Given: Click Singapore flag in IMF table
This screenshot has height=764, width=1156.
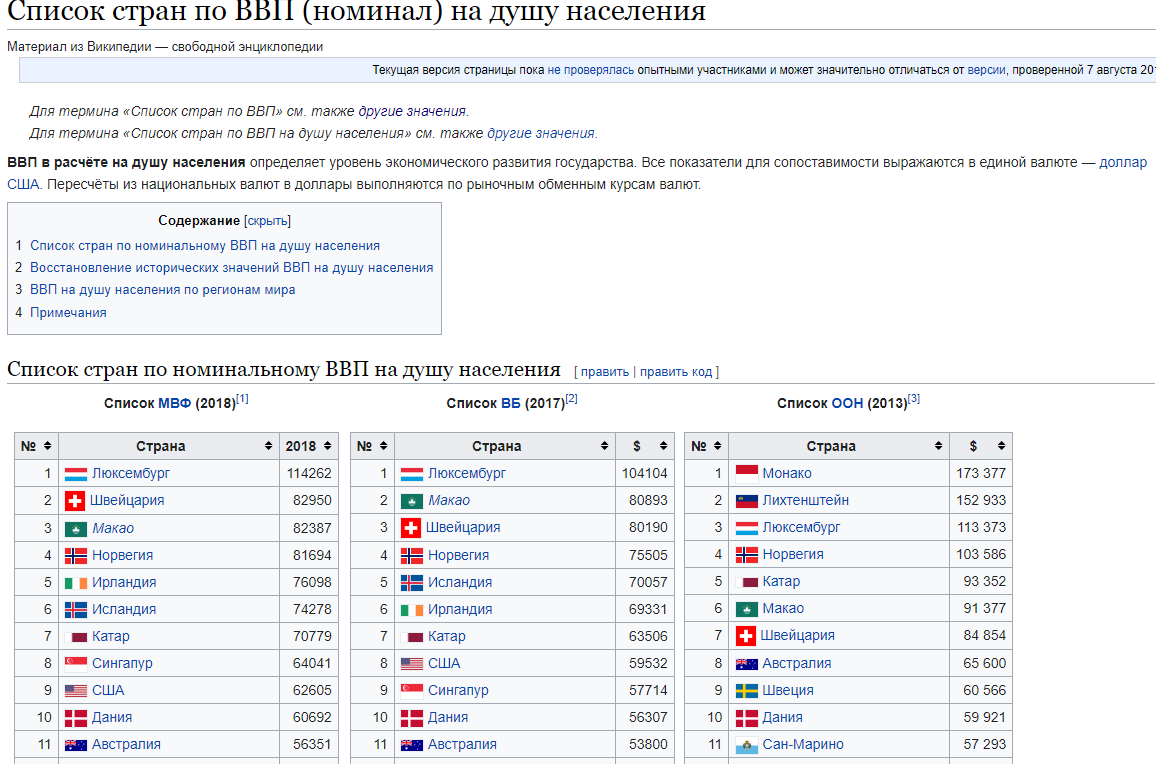Looking at the screenshot, I should coord(75,664).
